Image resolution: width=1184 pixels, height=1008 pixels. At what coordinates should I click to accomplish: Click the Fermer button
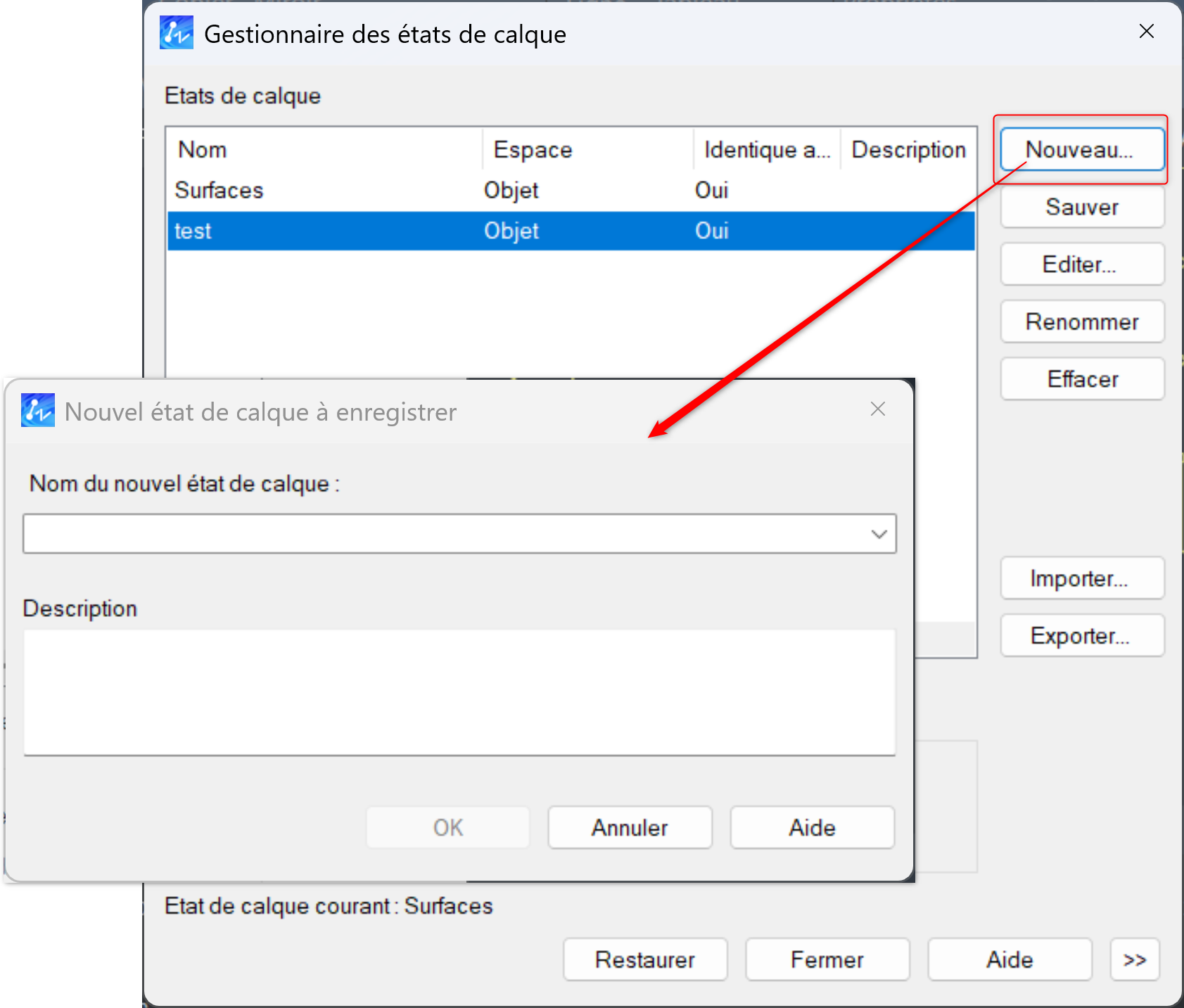point(827,959)
